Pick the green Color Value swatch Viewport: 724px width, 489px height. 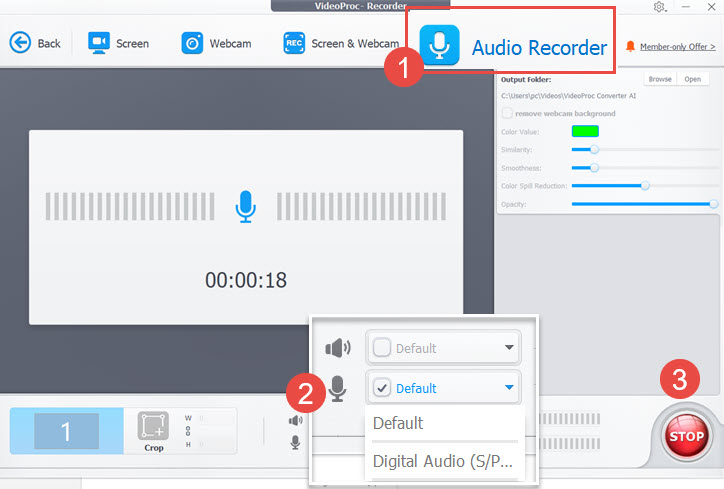click(585, 131)
